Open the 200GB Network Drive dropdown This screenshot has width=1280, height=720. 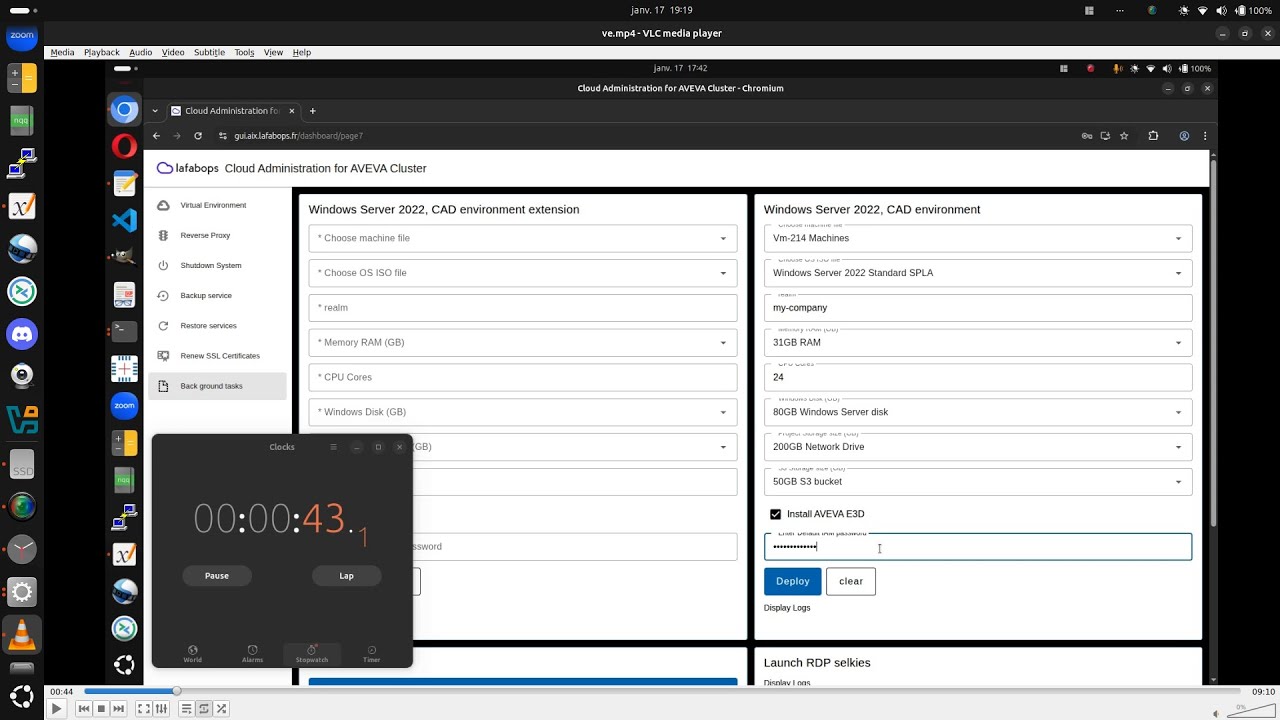coord(978,447)
